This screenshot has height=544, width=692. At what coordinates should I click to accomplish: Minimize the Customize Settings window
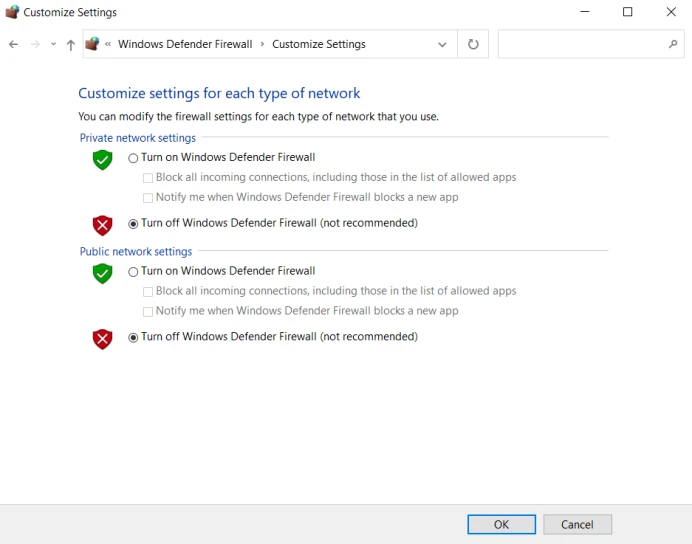(x=585, y=12)
